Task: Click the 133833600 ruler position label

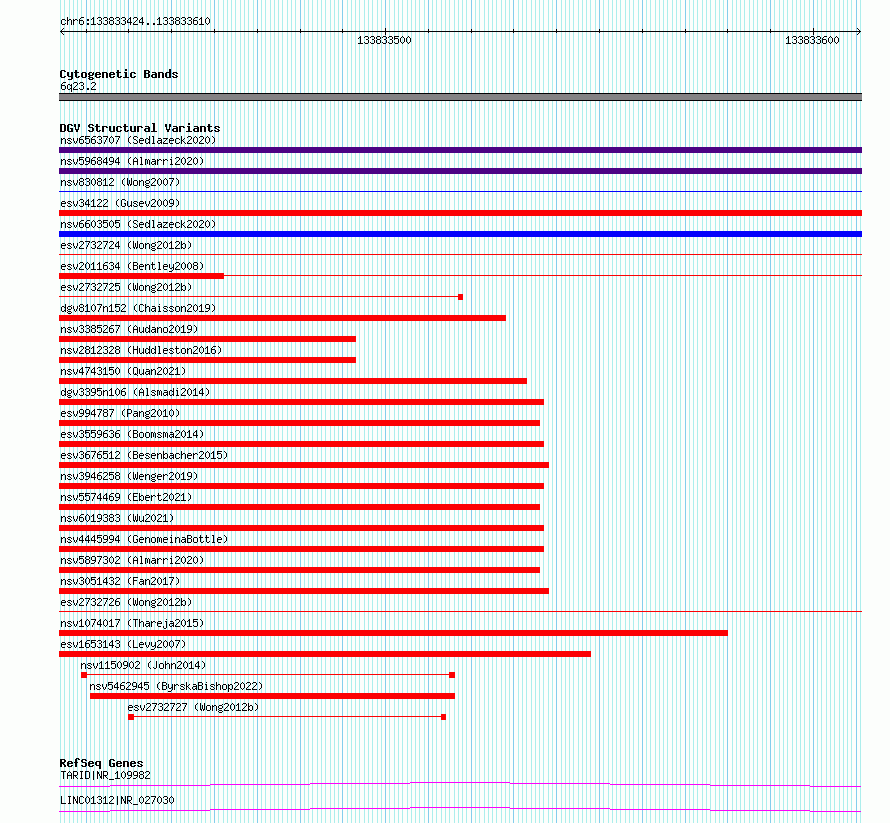Action: (x=812, y=40)
